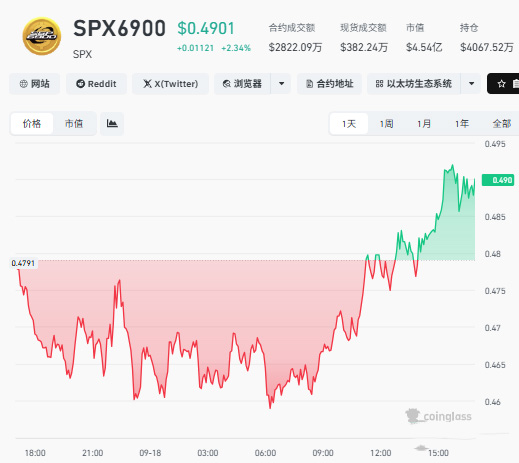519x463 pixels.
Task: Select the 全部 time range
Action: tap(502, 124)
